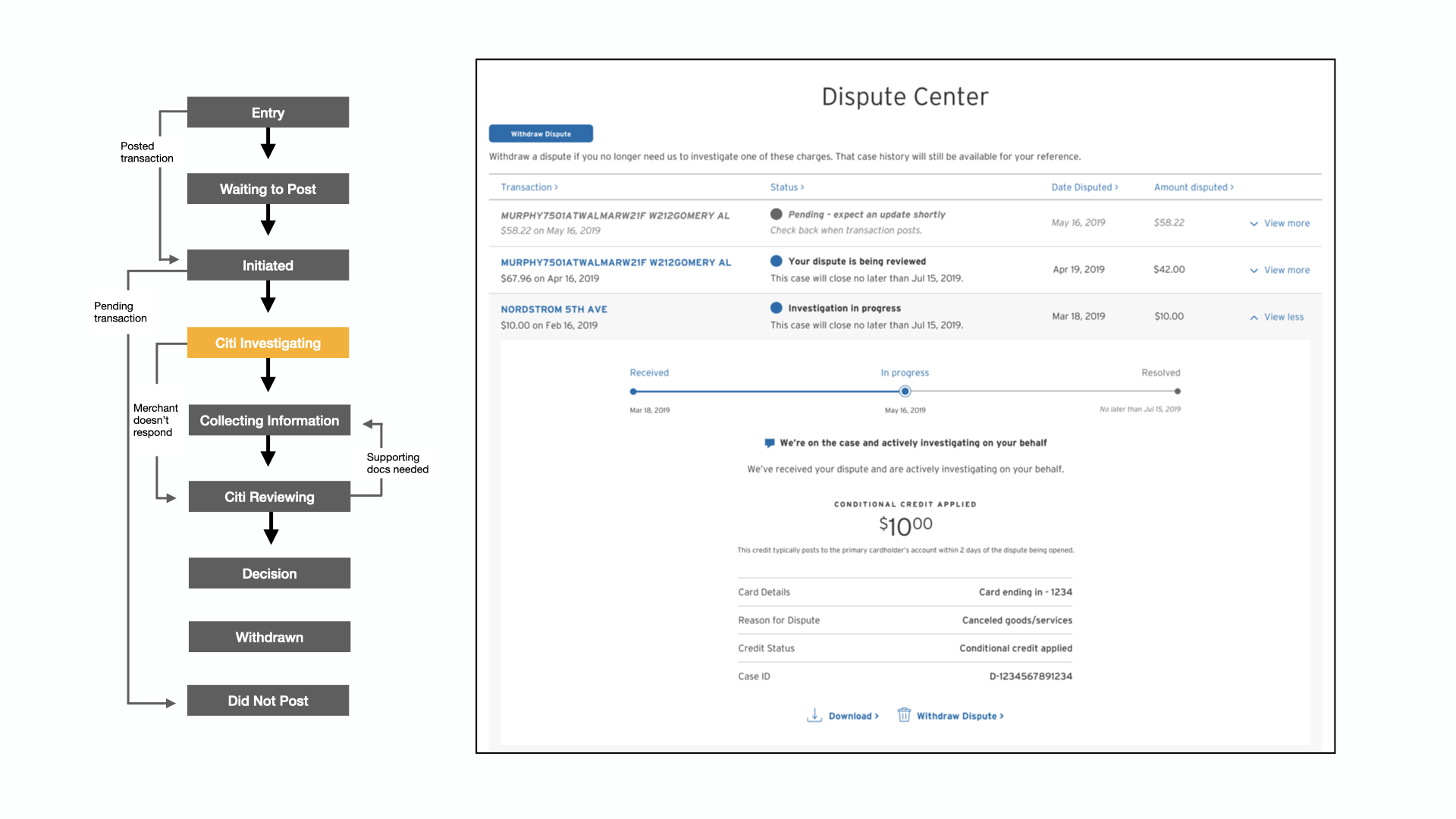This screenshot has width=1456, height=819.
Task: Select the Citi Investigating flow box
Action: tap(268, 343)
